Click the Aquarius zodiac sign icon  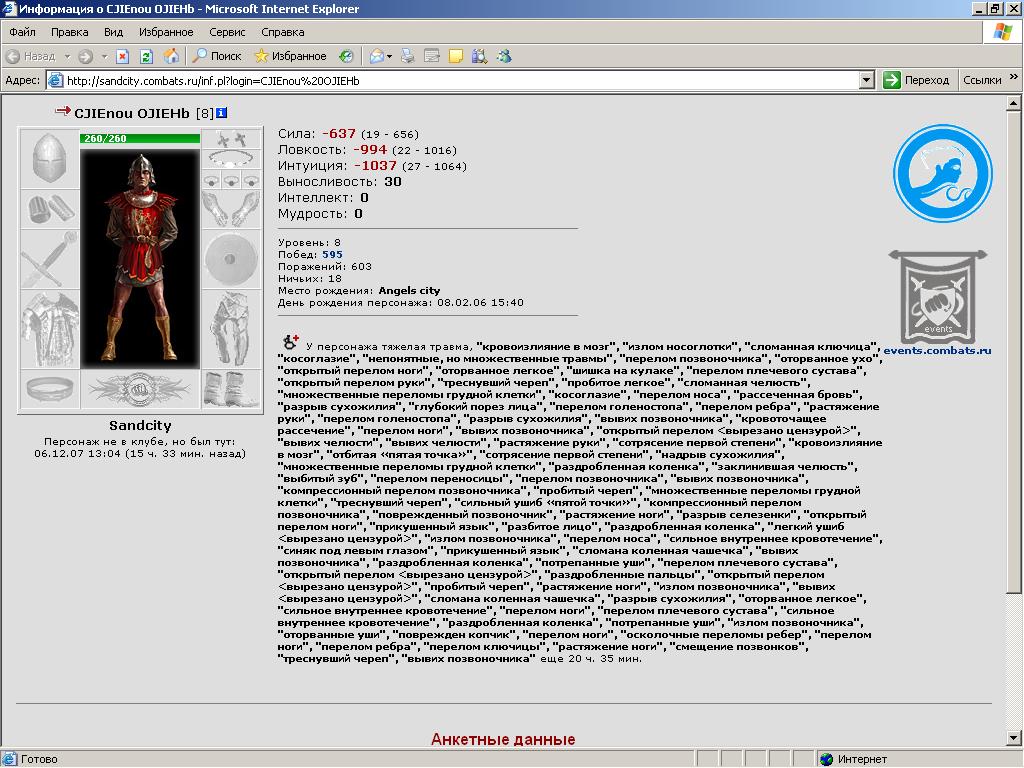coord(942,174)
